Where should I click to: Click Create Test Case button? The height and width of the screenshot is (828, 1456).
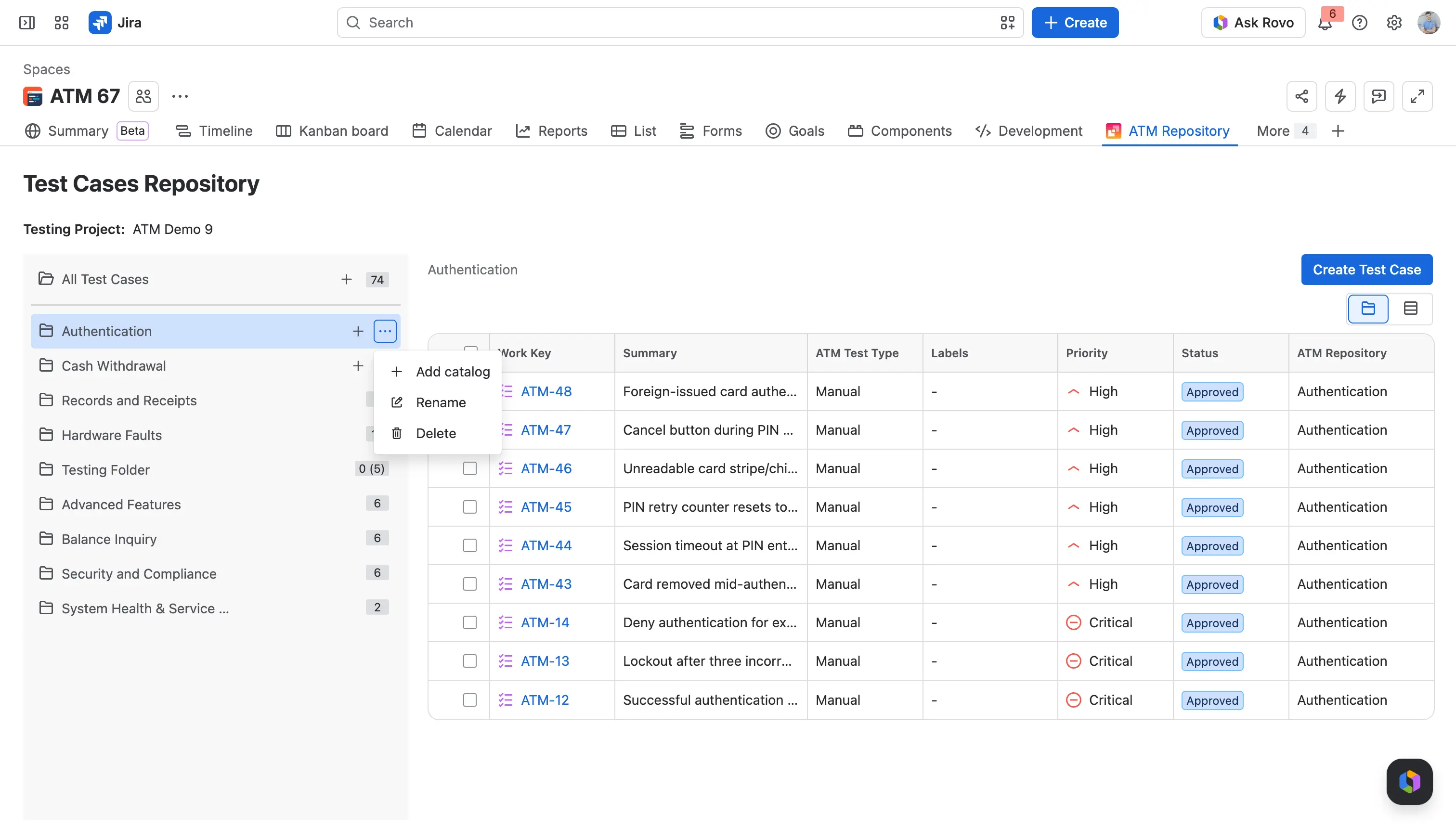pos(1367,270)
